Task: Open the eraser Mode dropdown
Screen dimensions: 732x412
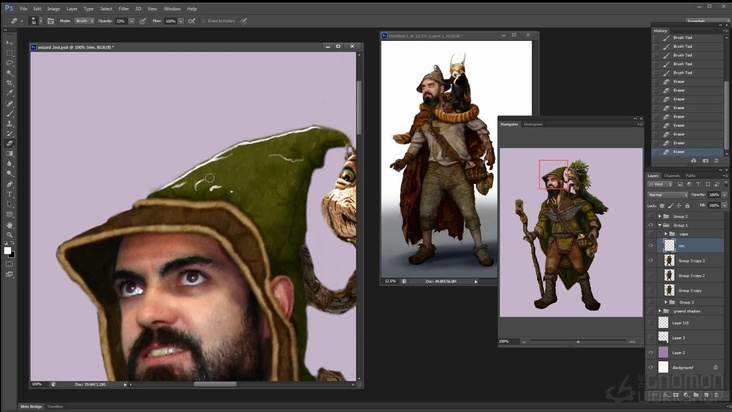Action: (84, 21)
